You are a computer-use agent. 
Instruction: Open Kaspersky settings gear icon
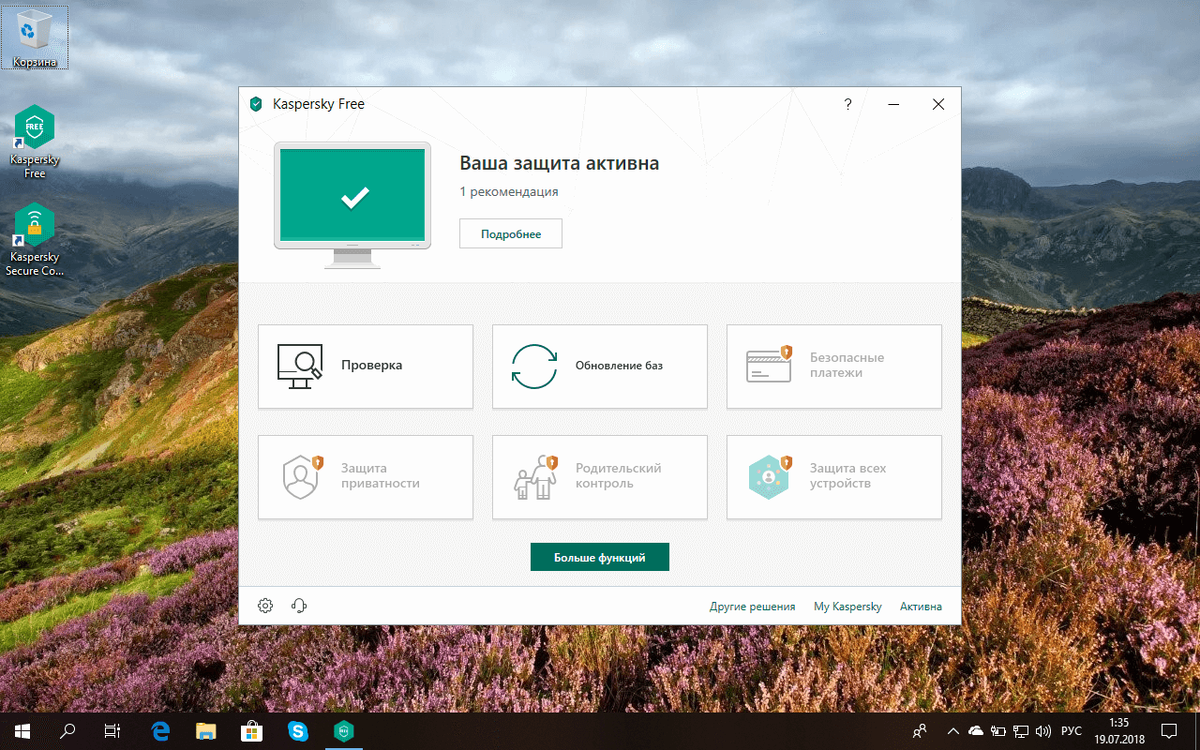pos(265,605)
